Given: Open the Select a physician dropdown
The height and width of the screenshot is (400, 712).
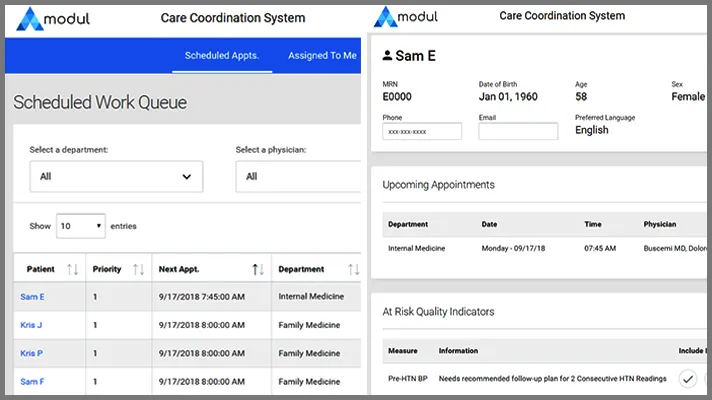Looking at the screenshot, I should pyautogui.click(x=297, y=176).
